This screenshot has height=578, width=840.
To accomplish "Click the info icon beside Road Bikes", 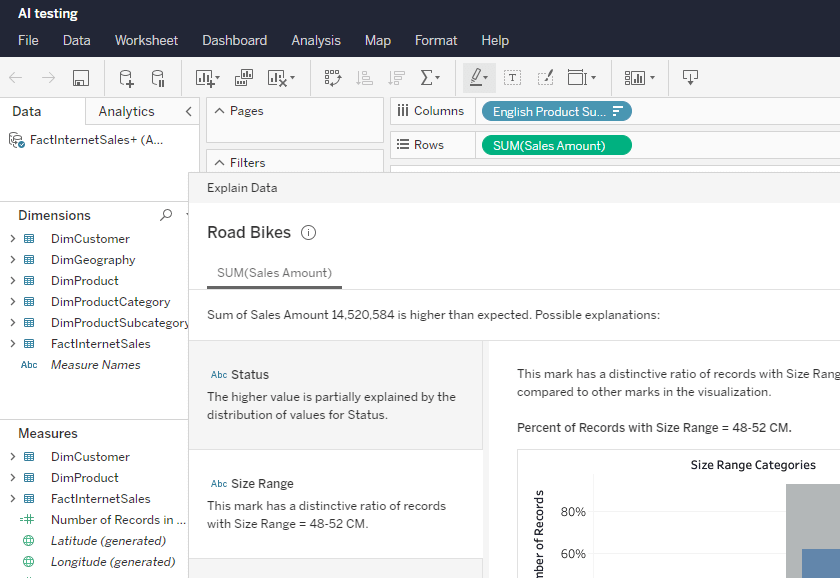I will 308,233.
